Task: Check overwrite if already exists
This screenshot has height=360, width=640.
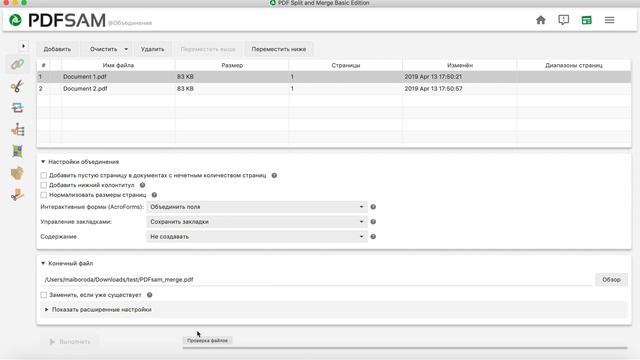Action: tap(44, 295)
